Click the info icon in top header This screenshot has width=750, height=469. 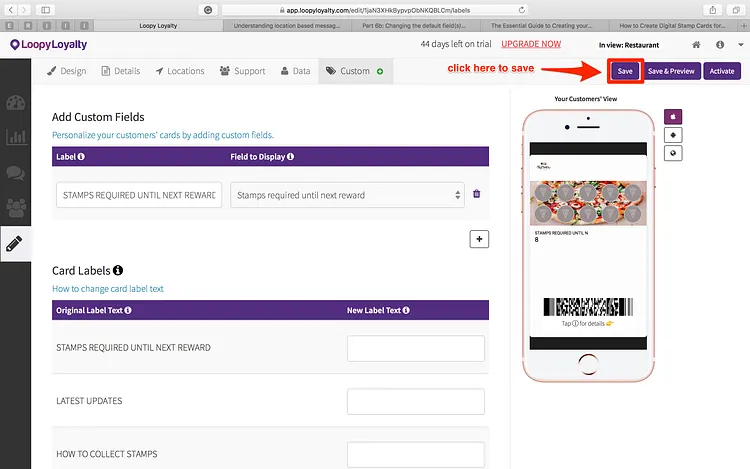(x=720, y=44)
